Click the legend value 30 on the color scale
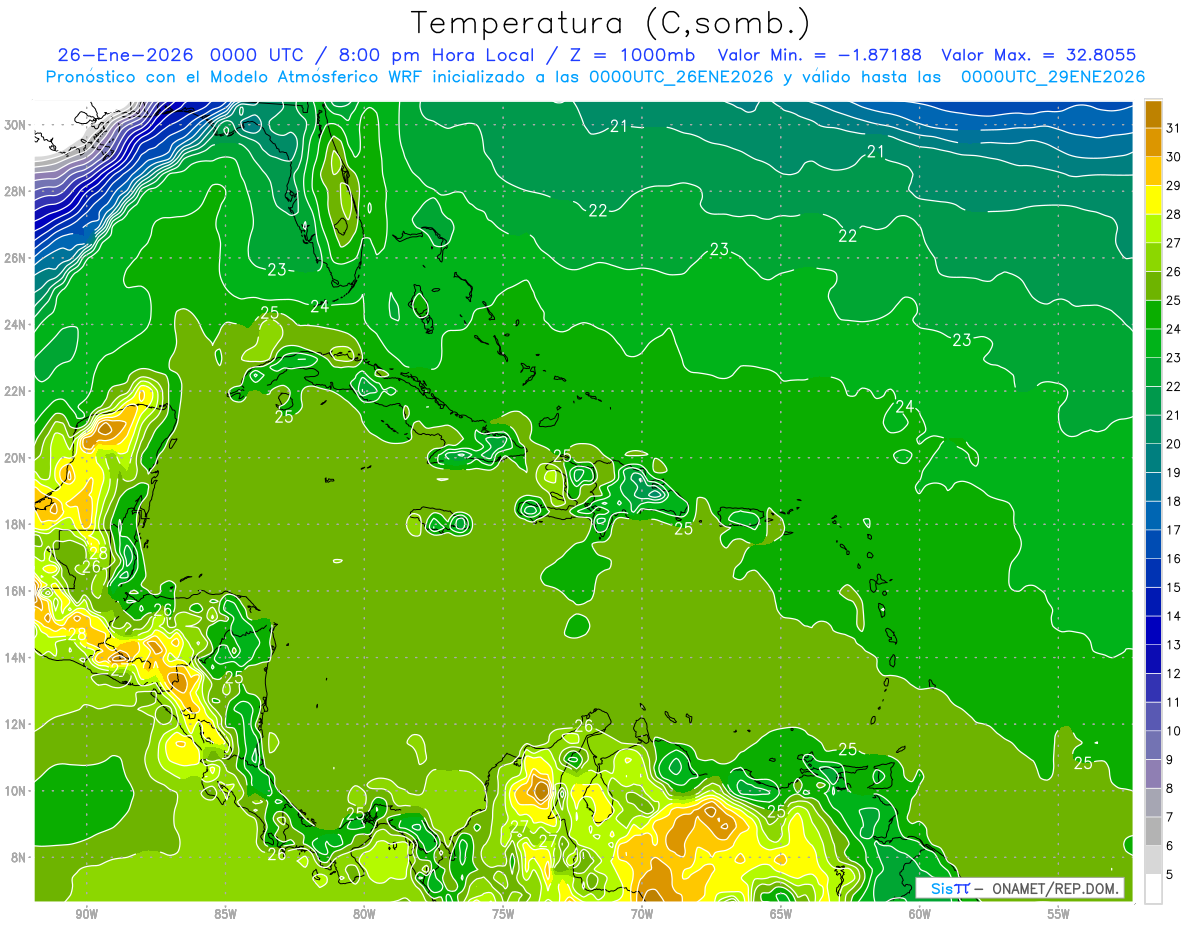 [1174, 156]
